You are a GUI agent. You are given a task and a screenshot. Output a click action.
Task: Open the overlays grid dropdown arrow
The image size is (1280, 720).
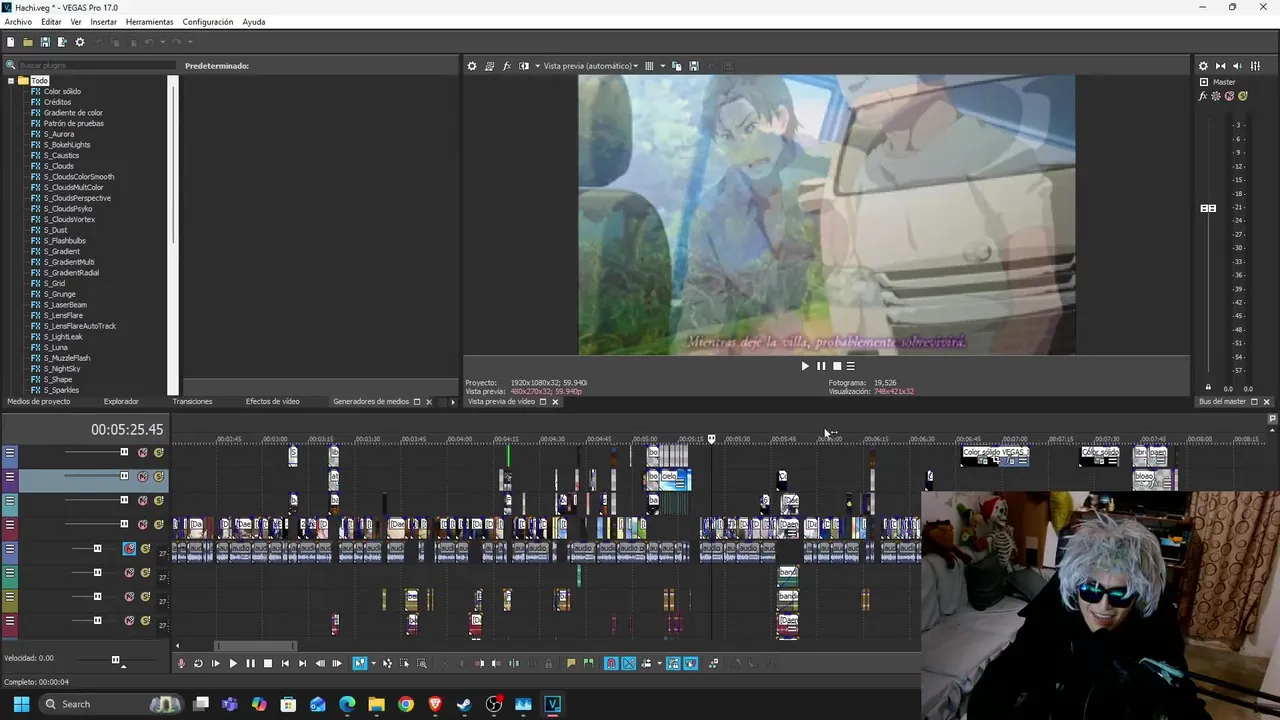[661, 66]
